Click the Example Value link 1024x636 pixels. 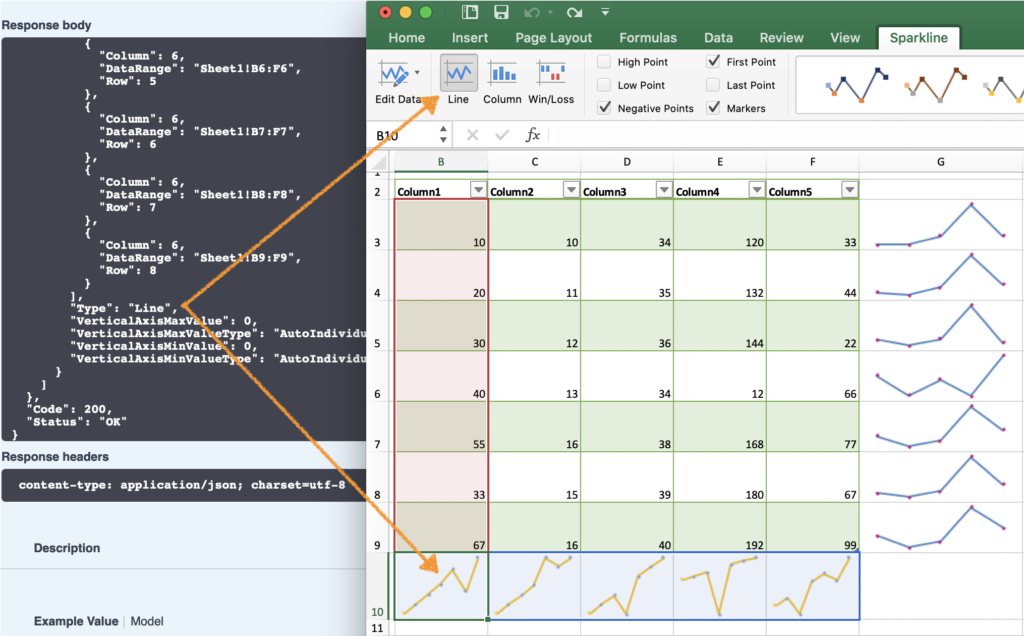[x=75, y=621]
